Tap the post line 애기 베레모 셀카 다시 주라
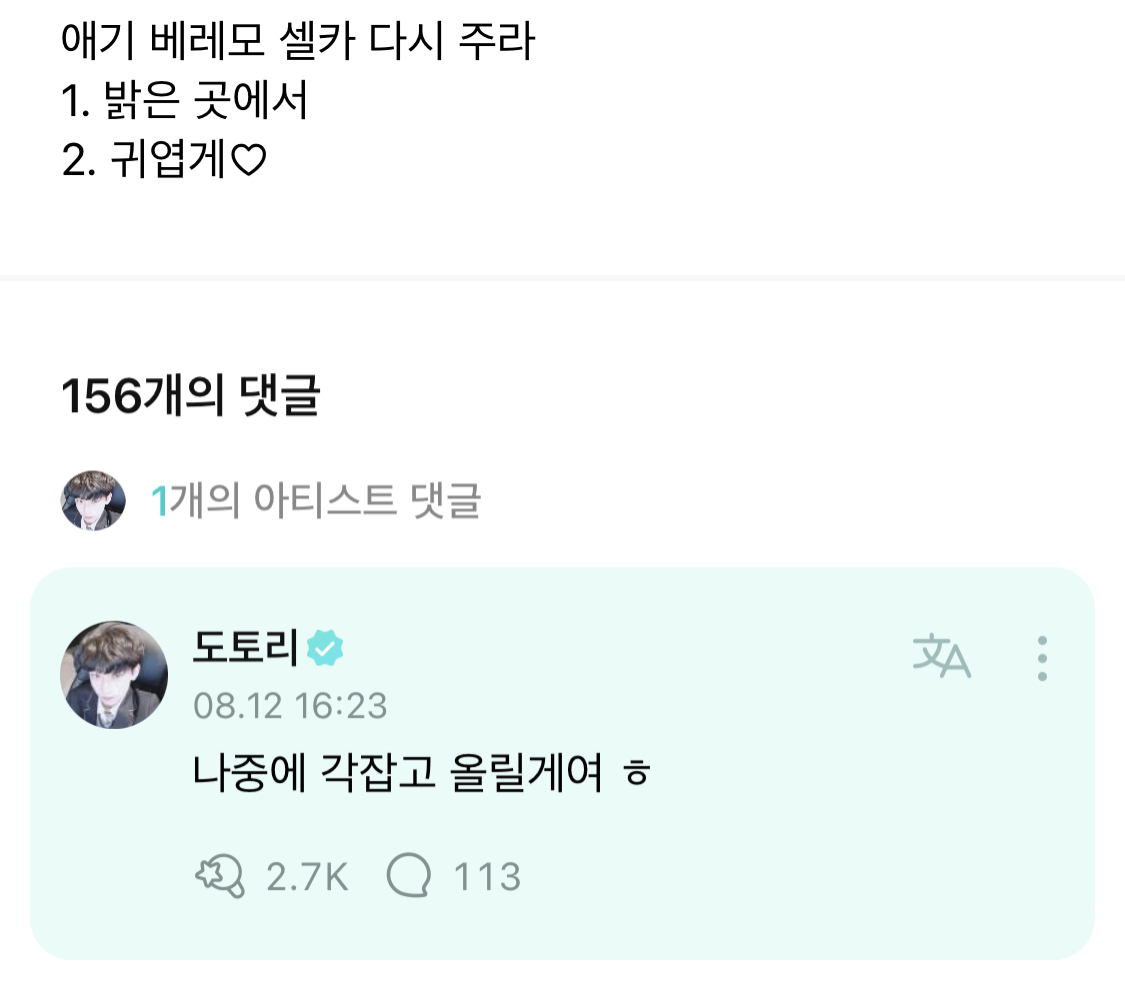 point(297,43)
